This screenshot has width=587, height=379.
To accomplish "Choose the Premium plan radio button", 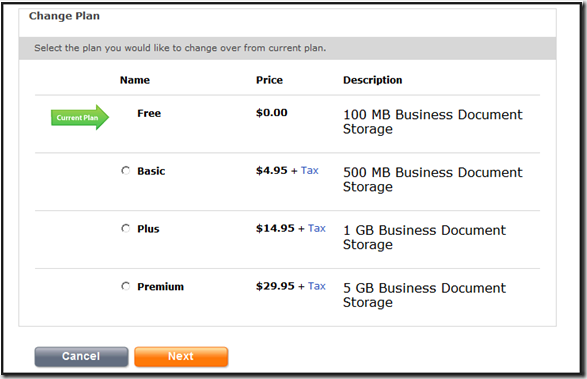I will click(125, 286).
